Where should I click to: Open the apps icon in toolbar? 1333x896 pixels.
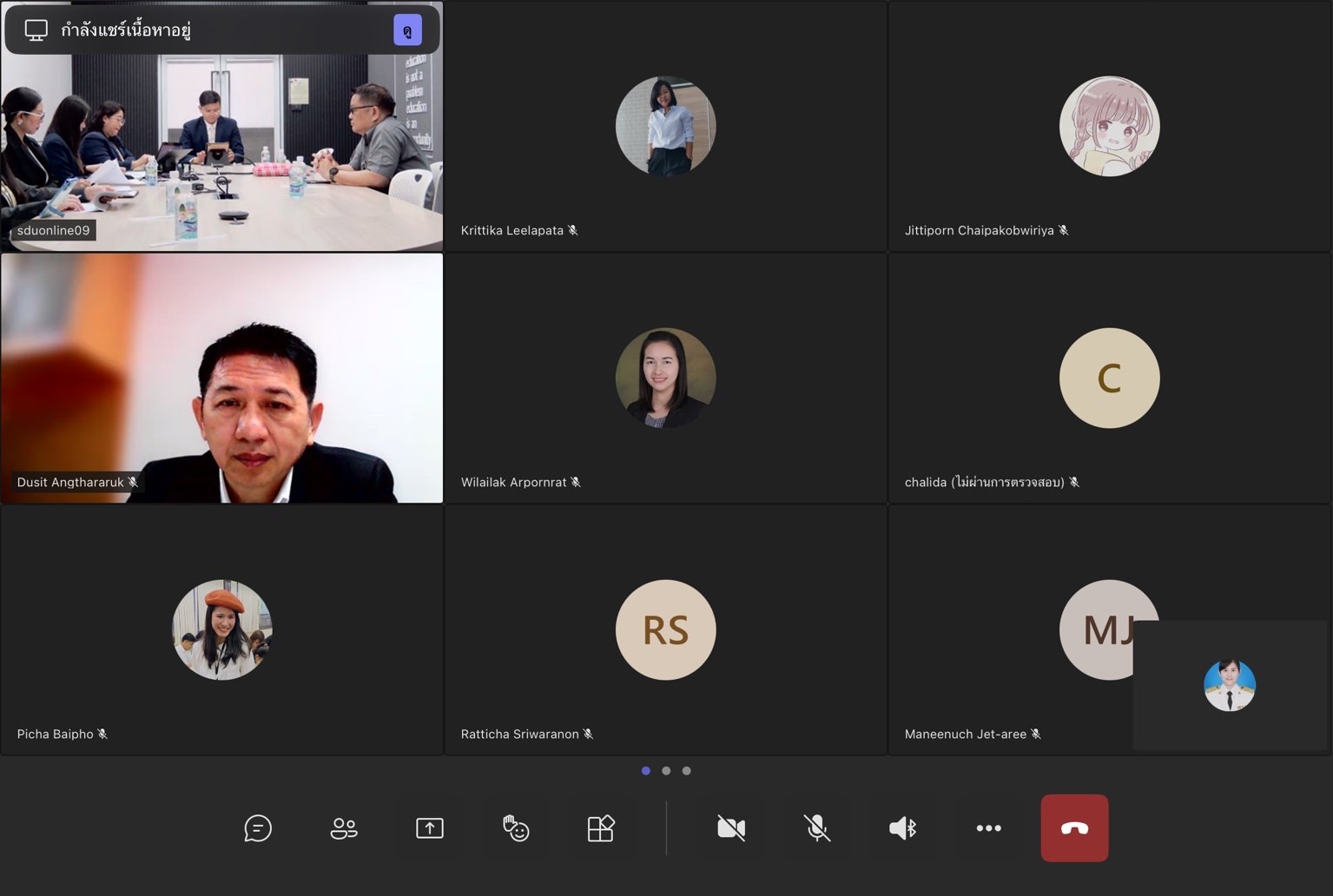(x=601, y=828)
